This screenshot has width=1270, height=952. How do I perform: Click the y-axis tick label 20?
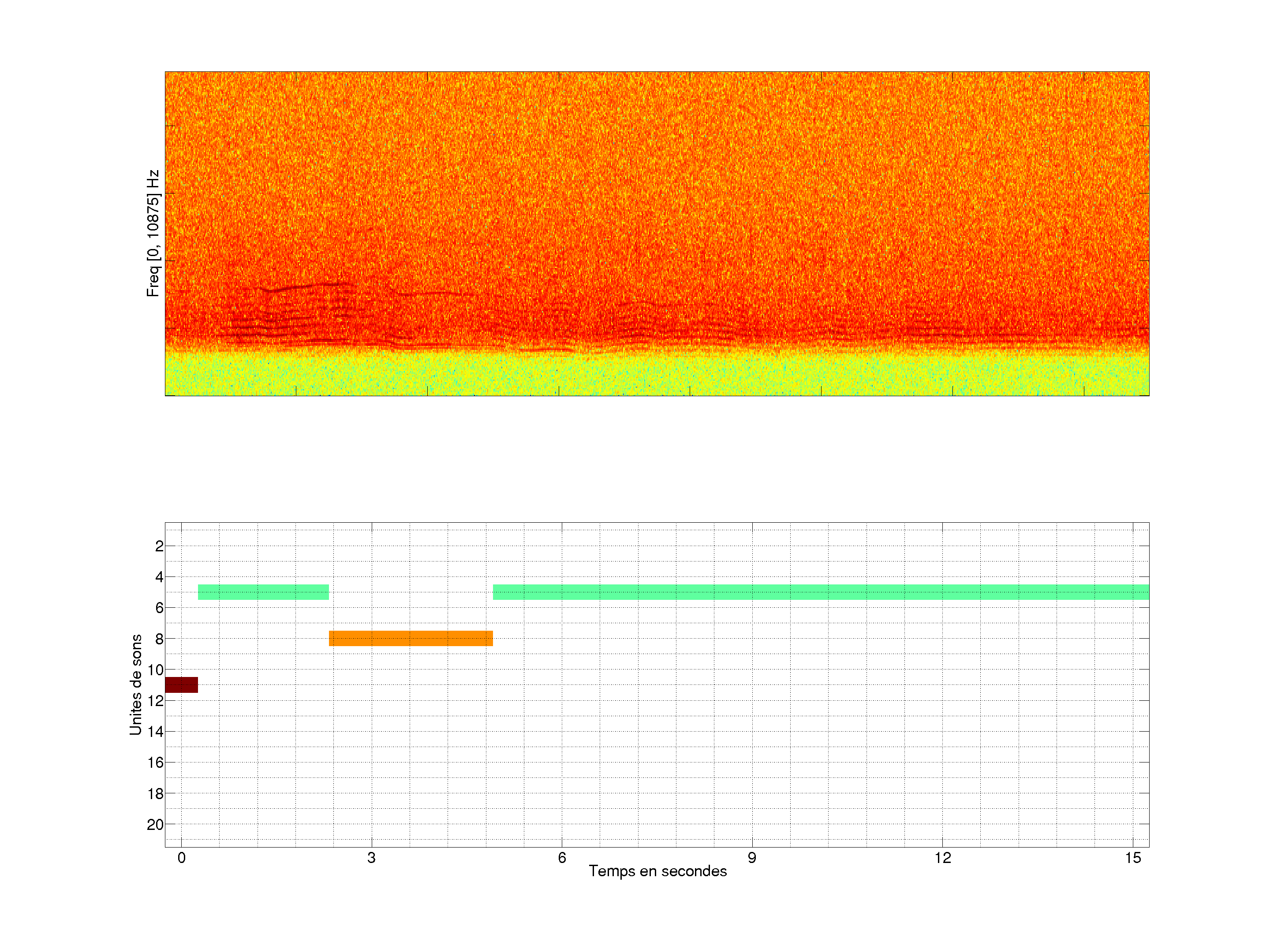coord(156,825)
